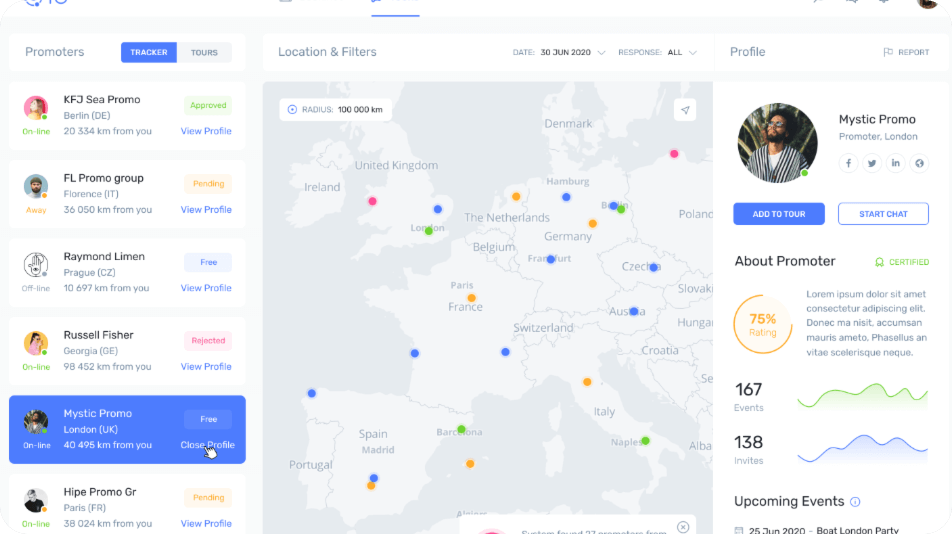Open the Response All filter dropdown

(692, 53)
